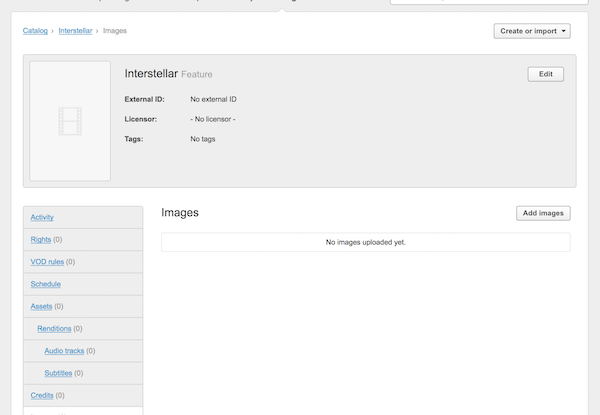
Task: Click the film poster placeholder thumbnail
Action: (x=70, y=121)
